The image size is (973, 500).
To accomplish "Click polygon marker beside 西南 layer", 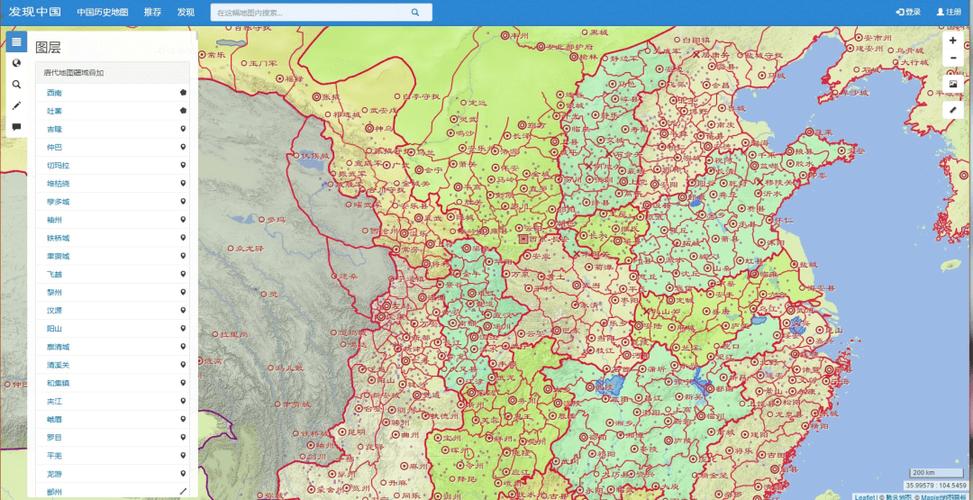I will pos(183,92).
